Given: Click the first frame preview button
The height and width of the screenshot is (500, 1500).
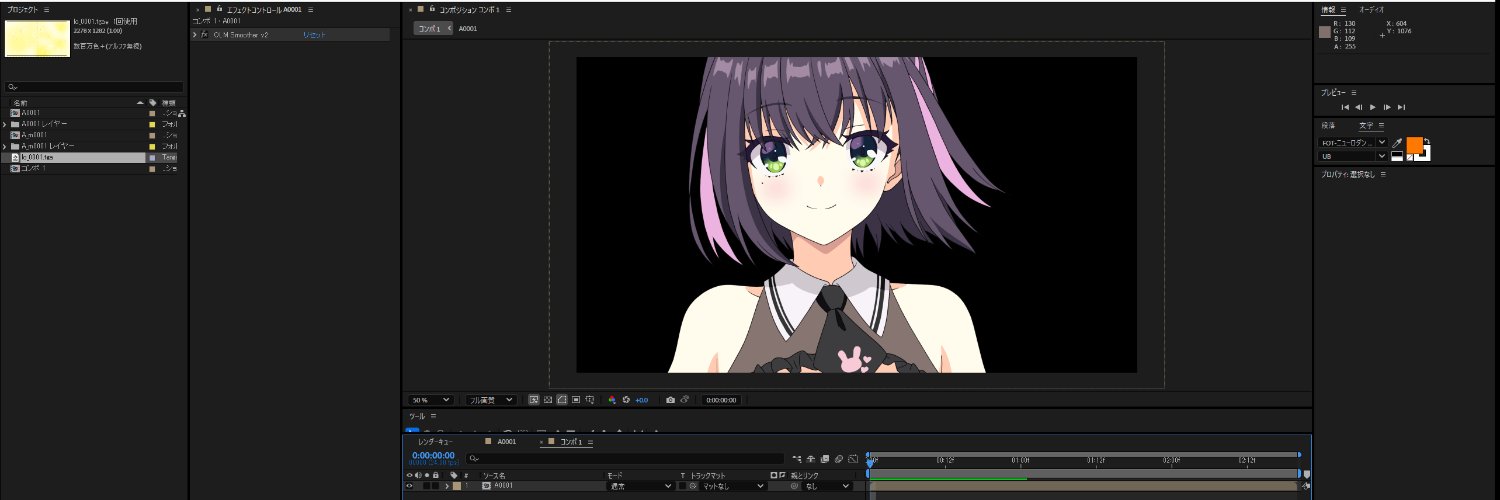Looking at the screenshot, I should tap(1345, 106).
